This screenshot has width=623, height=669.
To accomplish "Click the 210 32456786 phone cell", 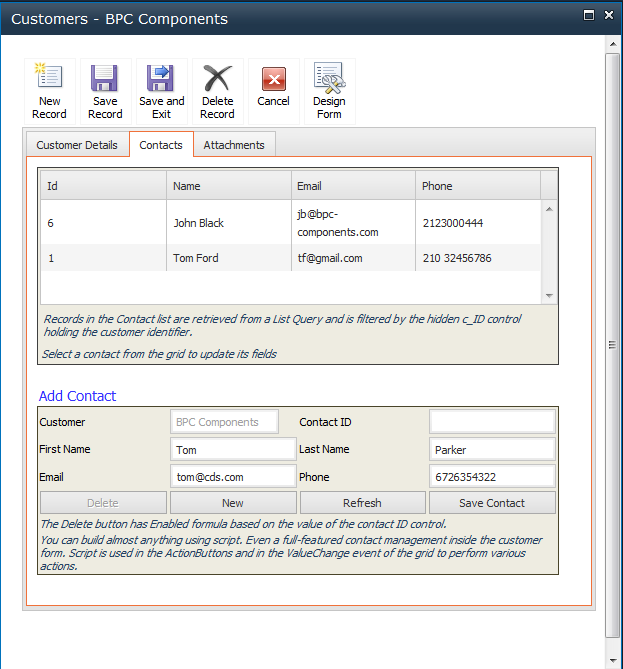I will pyautogui.click(x=478, y=258).
